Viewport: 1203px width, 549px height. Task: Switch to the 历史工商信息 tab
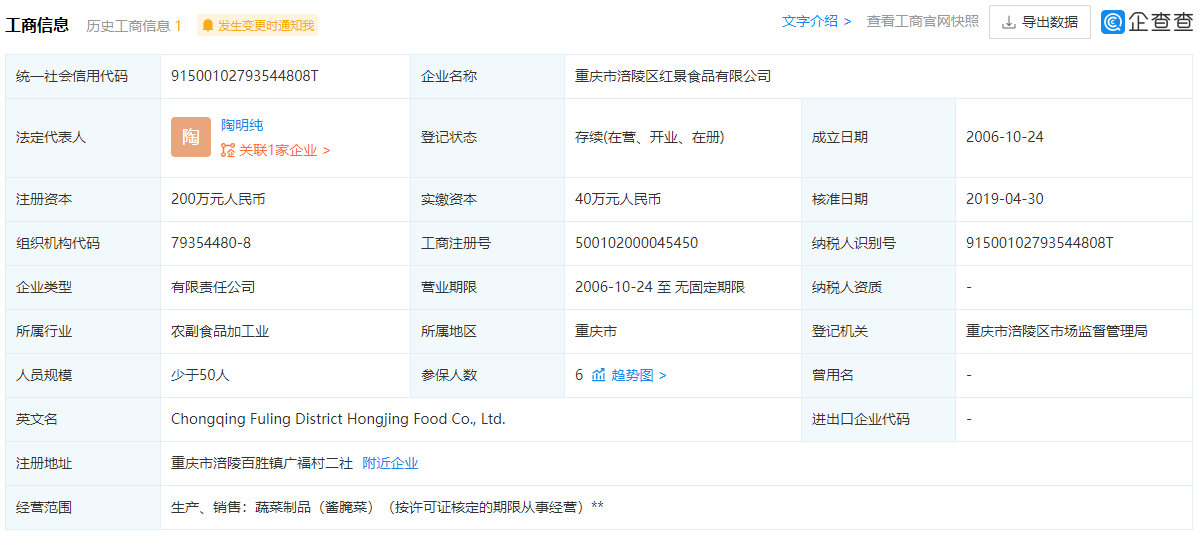(x=133, y=26)
